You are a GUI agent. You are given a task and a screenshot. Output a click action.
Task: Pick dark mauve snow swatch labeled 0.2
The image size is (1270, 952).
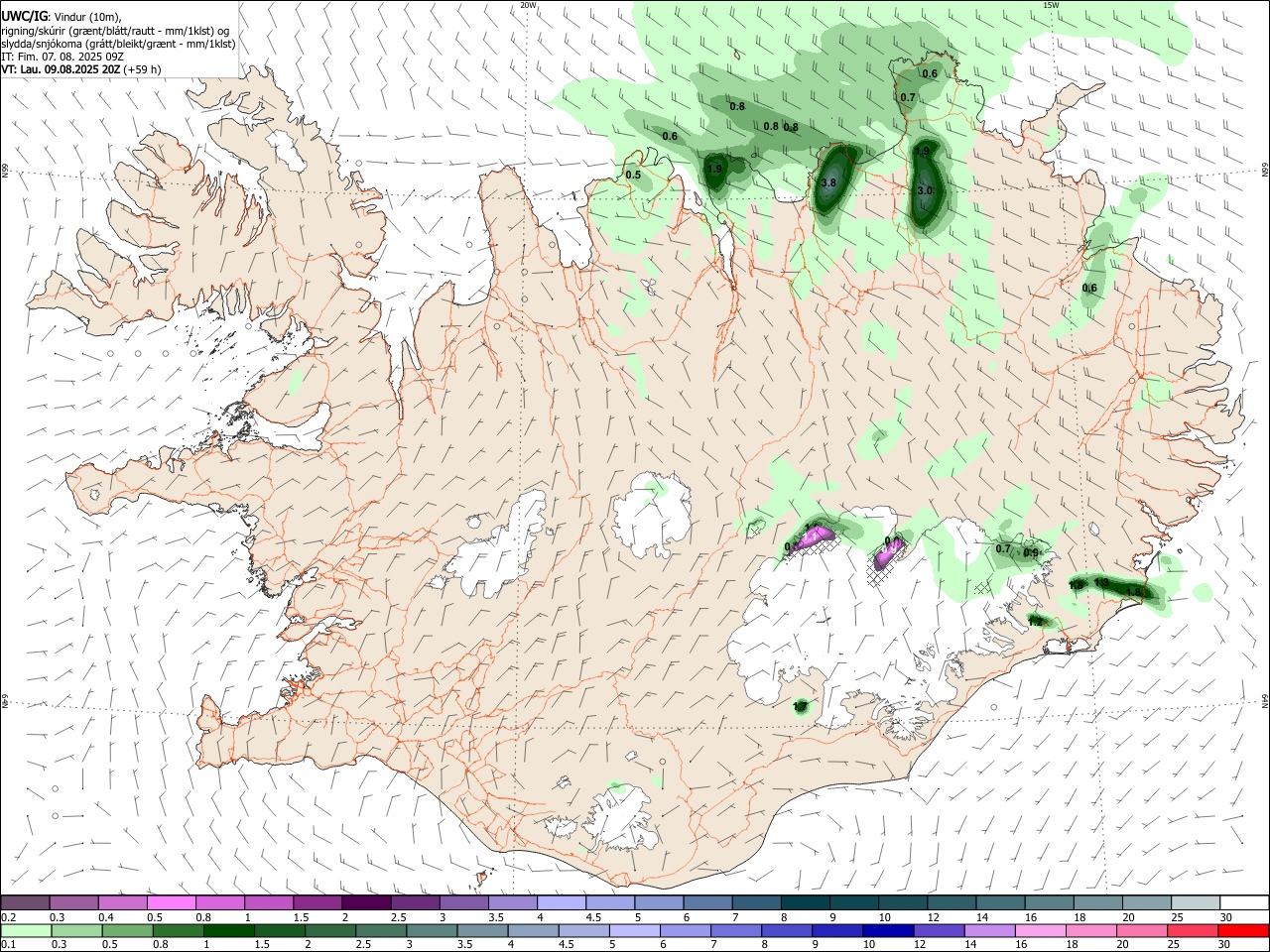click(25, 903)
